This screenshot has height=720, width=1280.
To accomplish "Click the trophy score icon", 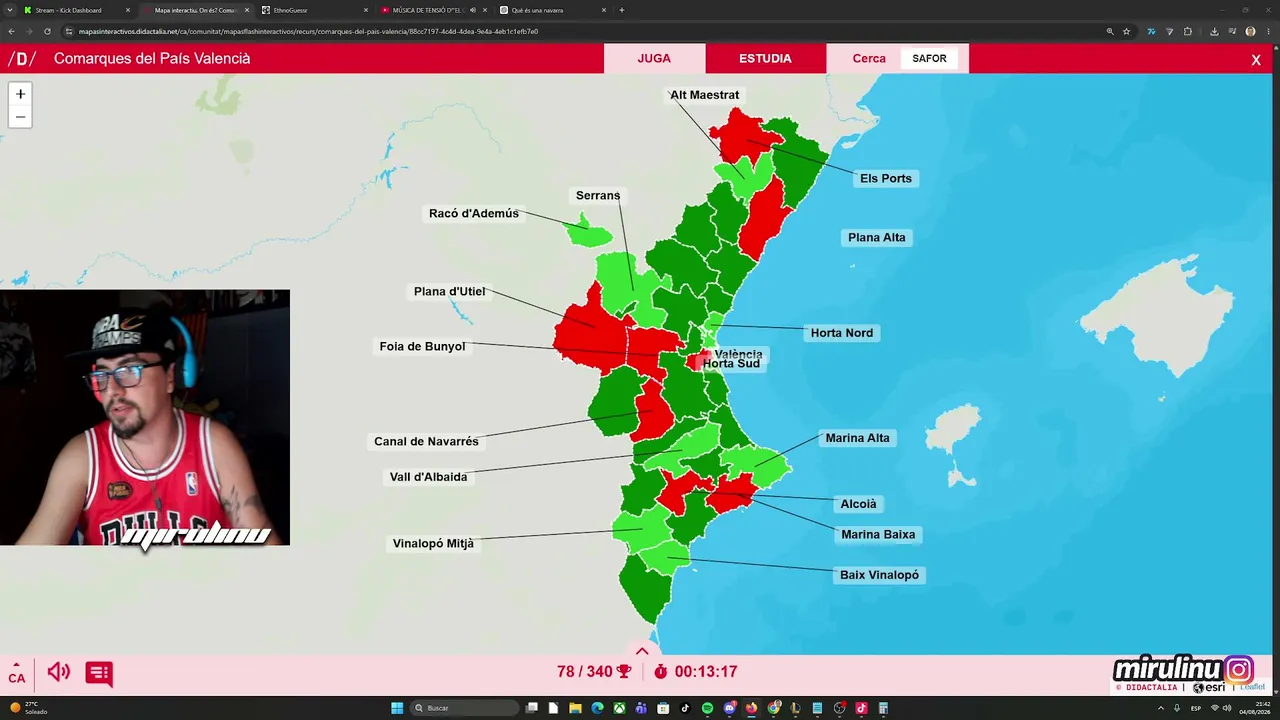I will pos(624,672).
